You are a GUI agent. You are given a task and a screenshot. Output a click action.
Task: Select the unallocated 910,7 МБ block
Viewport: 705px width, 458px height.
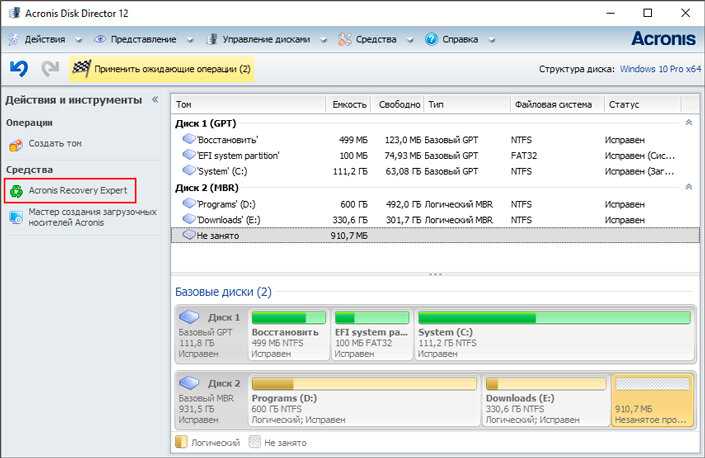click(x=651, y=400)
